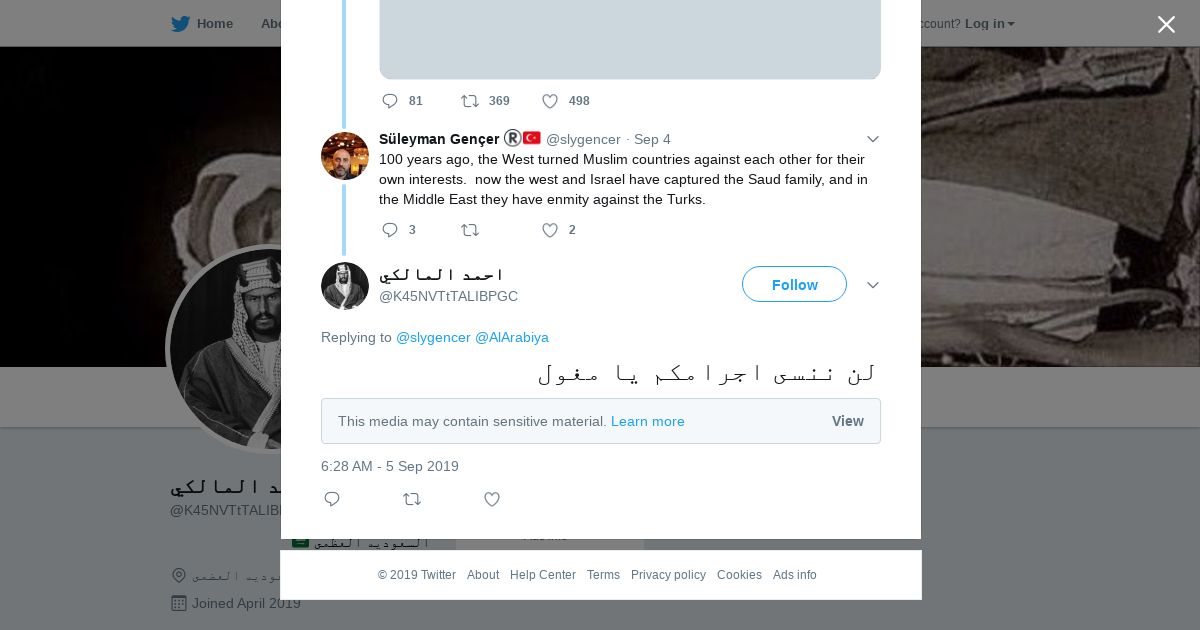This screenshot has height=630, width=1200.
Task: Retweet the main tweet from Sep 5
Action: coord(412,499)
